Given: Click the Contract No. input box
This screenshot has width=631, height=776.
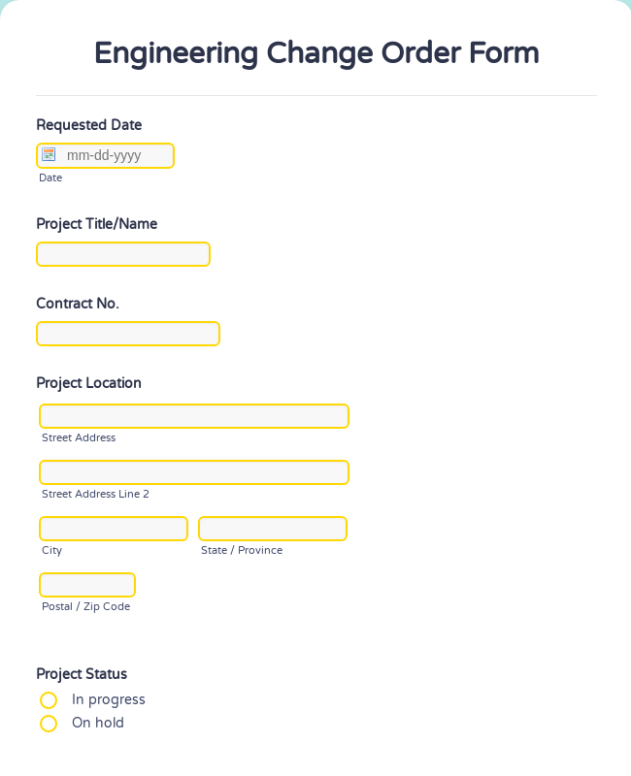Looking at the screenshot, I should [x=128, y=334].
